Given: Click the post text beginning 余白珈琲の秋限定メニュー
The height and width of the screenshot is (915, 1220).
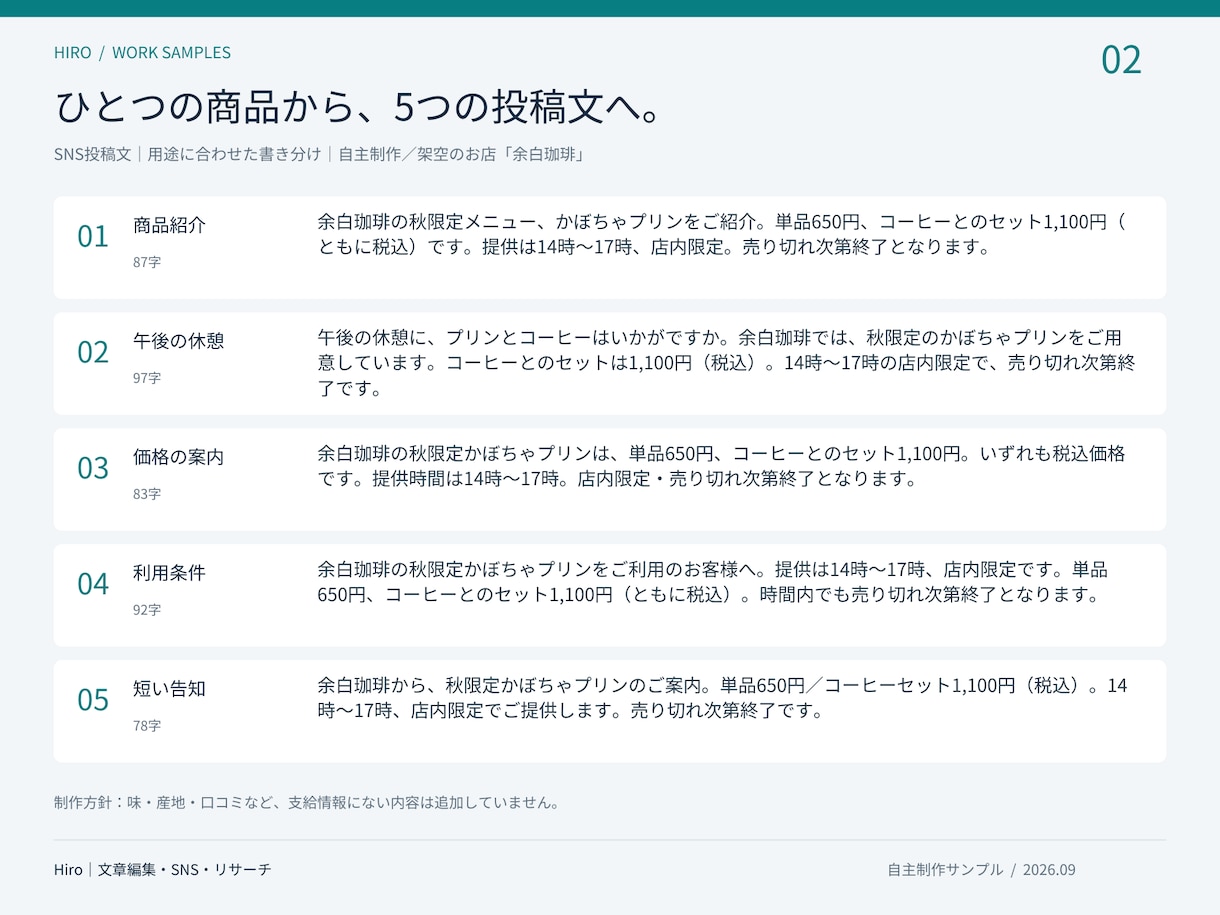Looking at the screenshot, I should pos(721,234).
